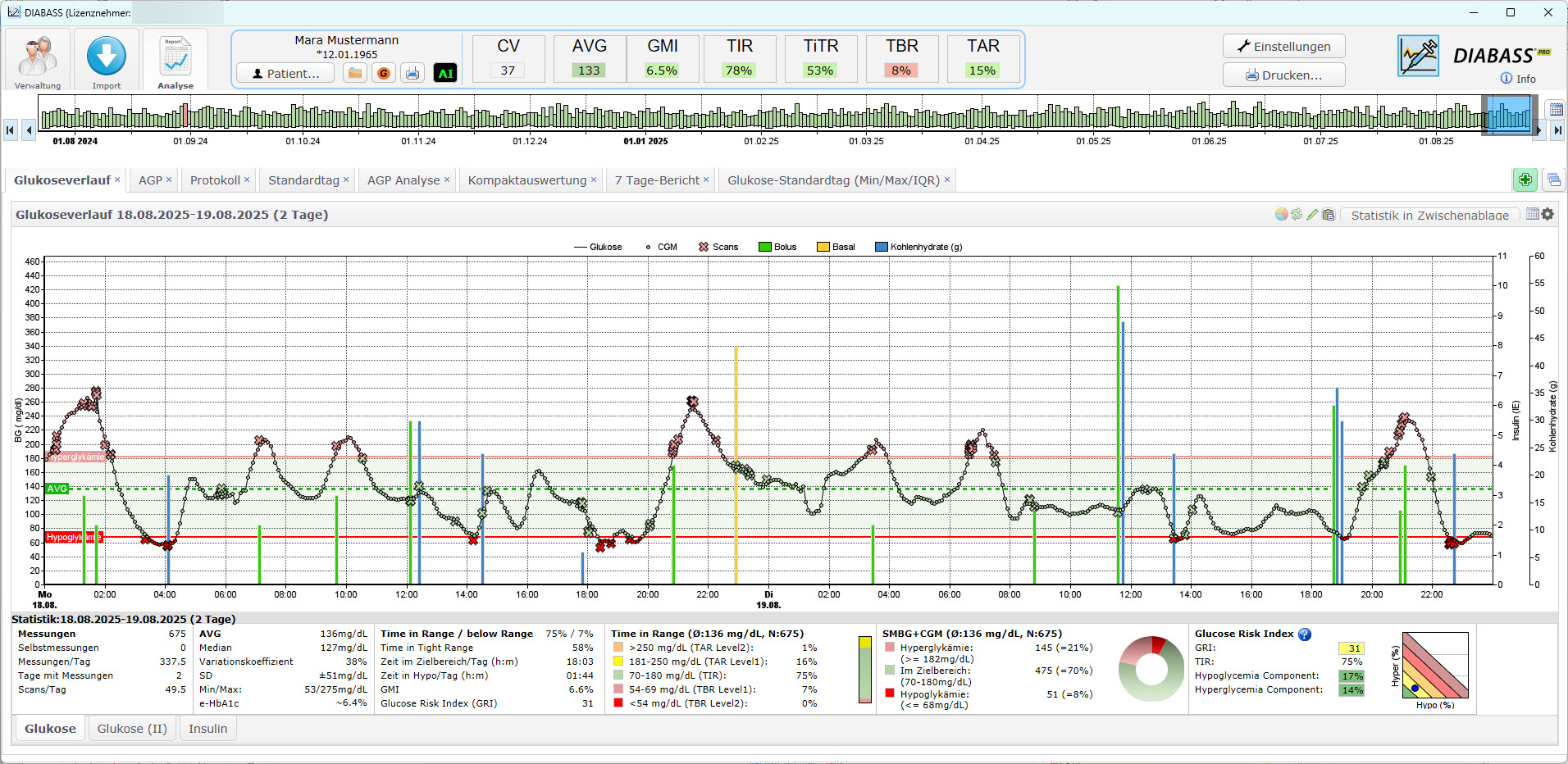The height and width of the screenshot is (764, 1568).
Task: Open chart settings gear icon
Action: [1547, 215]
